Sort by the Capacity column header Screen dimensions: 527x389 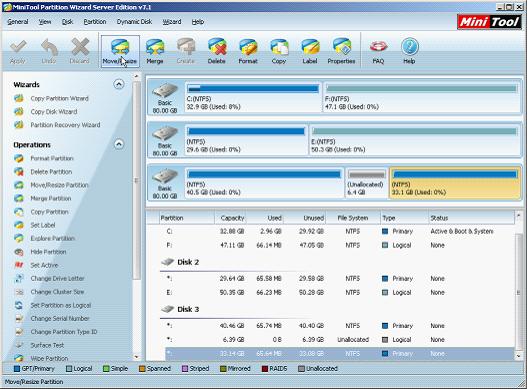click(230, 218)
